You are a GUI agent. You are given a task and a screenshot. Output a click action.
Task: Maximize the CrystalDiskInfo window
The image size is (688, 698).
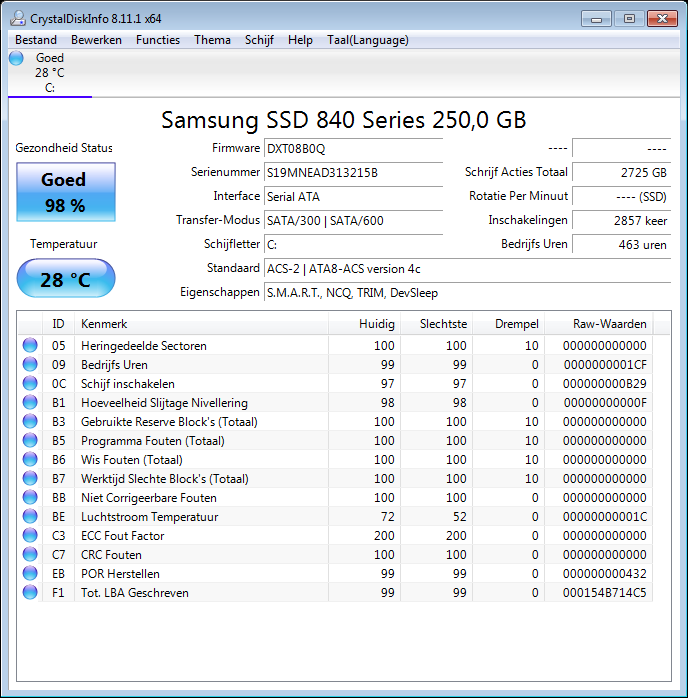click(x=629, y=19)
